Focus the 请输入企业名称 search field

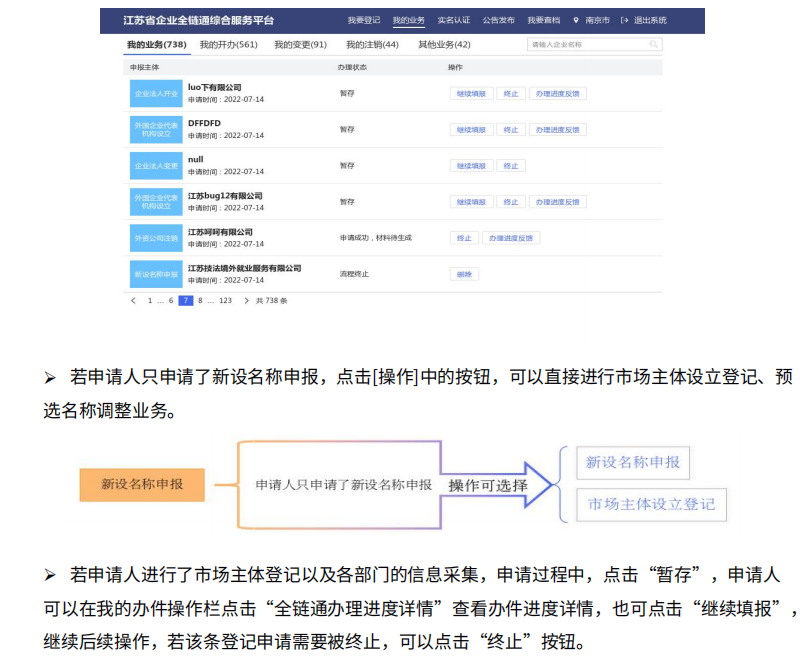594,45
